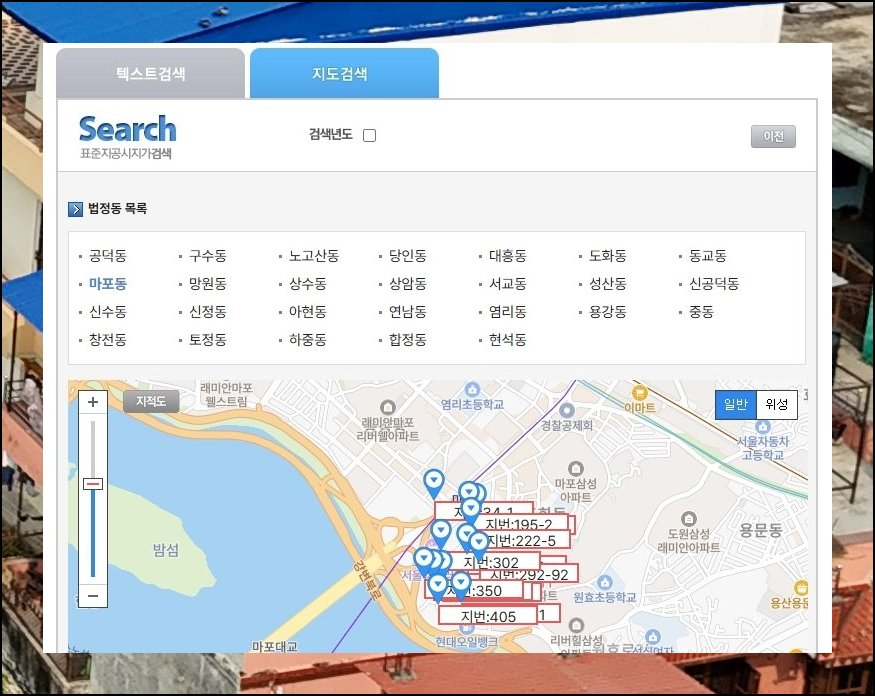Open 성산동 district
Viewport: 875px width, 696px height.
click(x=607, y=284)
